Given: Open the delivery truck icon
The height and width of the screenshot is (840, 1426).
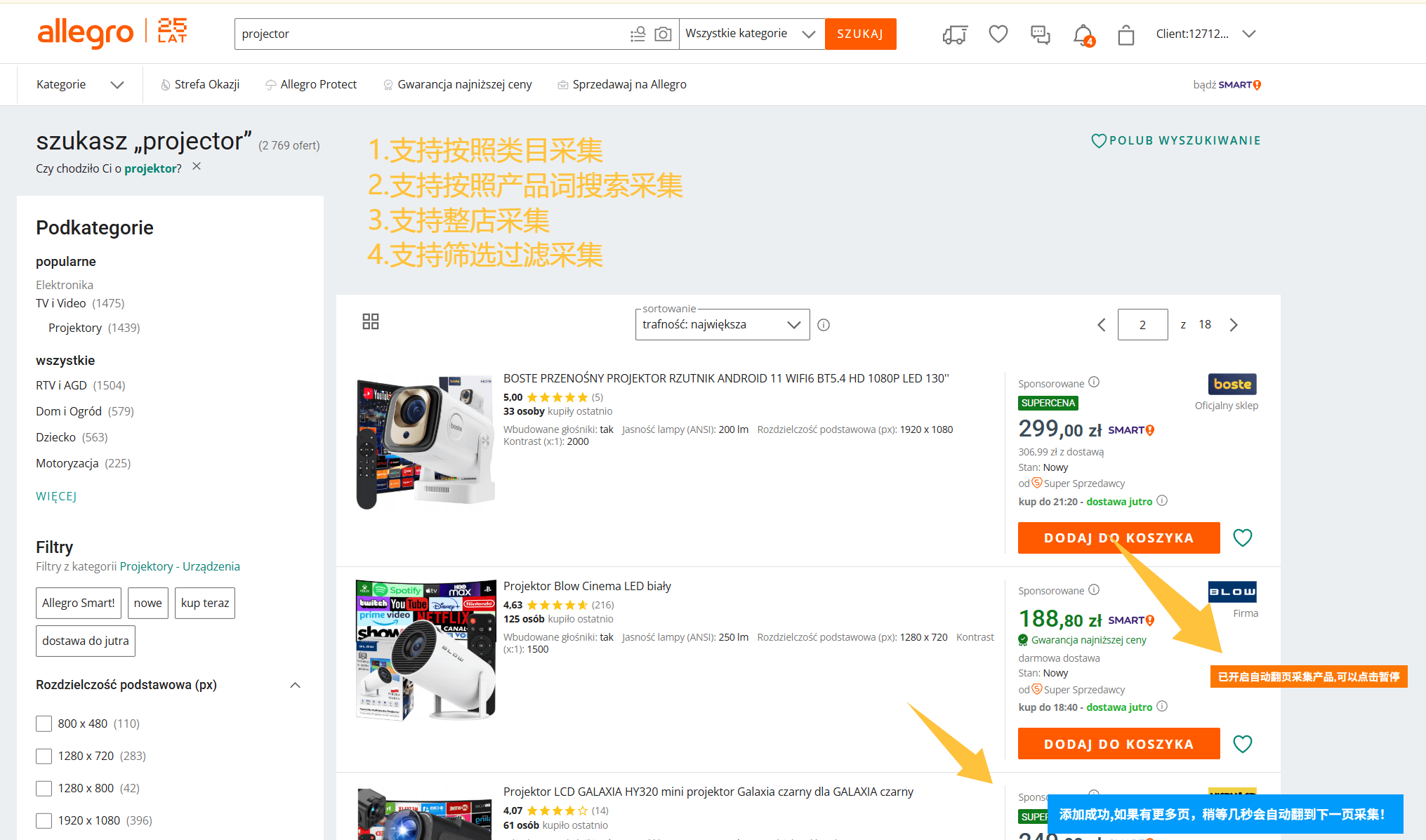Looking at the screenshot, I should tap(955, 34).
